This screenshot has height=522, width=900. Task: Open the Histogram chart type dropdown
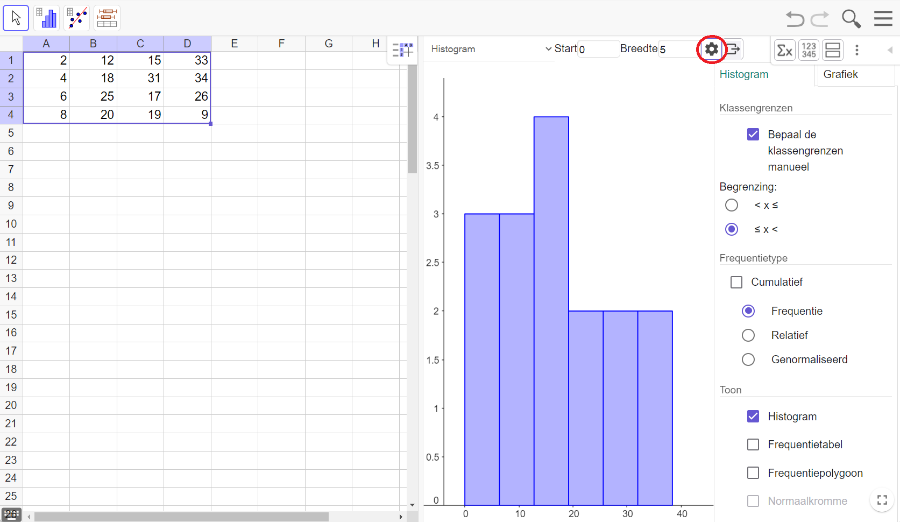(490, 49)
